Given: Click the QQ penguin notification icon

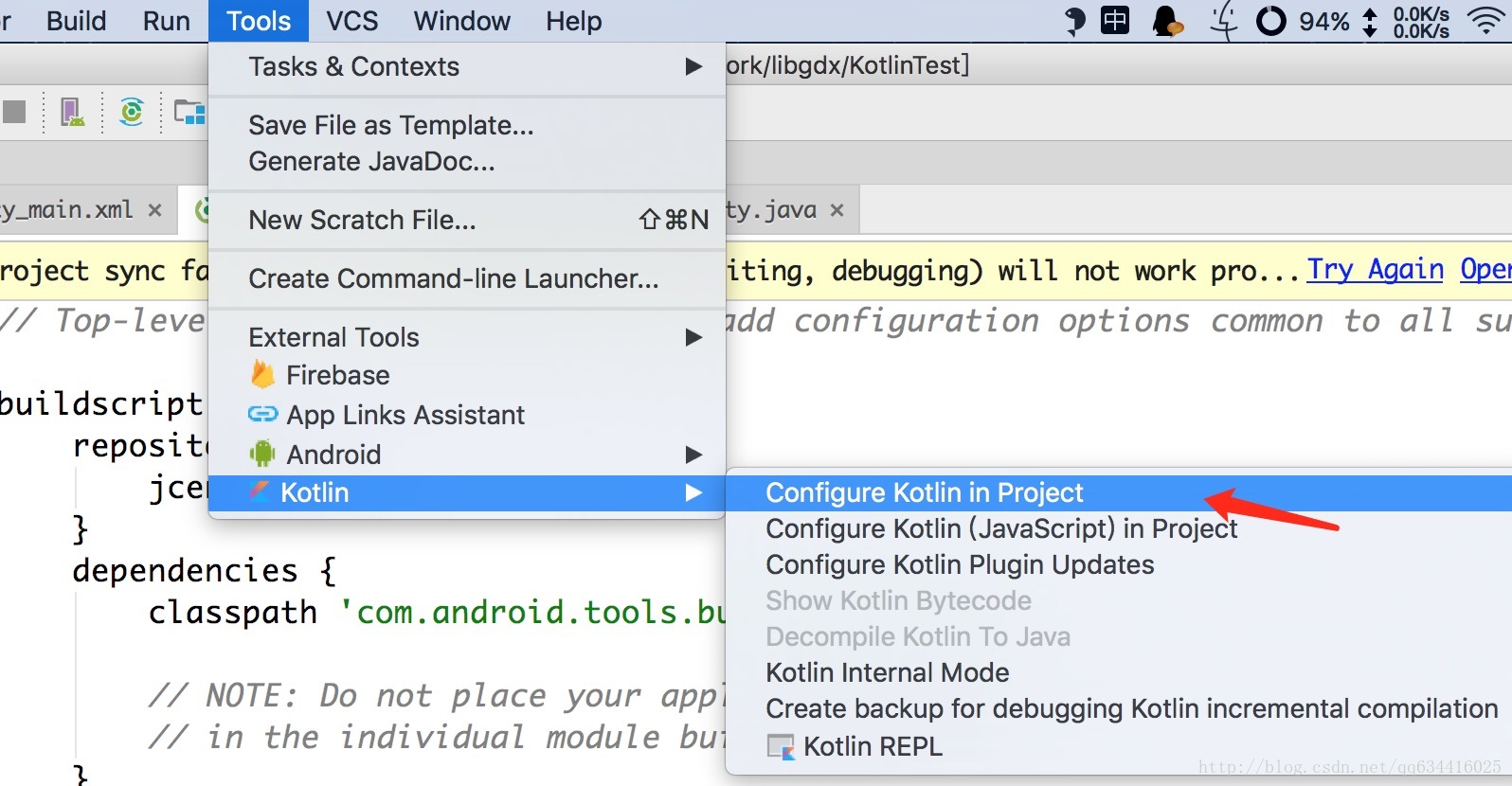Looking at the screenshot, I should click(x=1167, y=21).
